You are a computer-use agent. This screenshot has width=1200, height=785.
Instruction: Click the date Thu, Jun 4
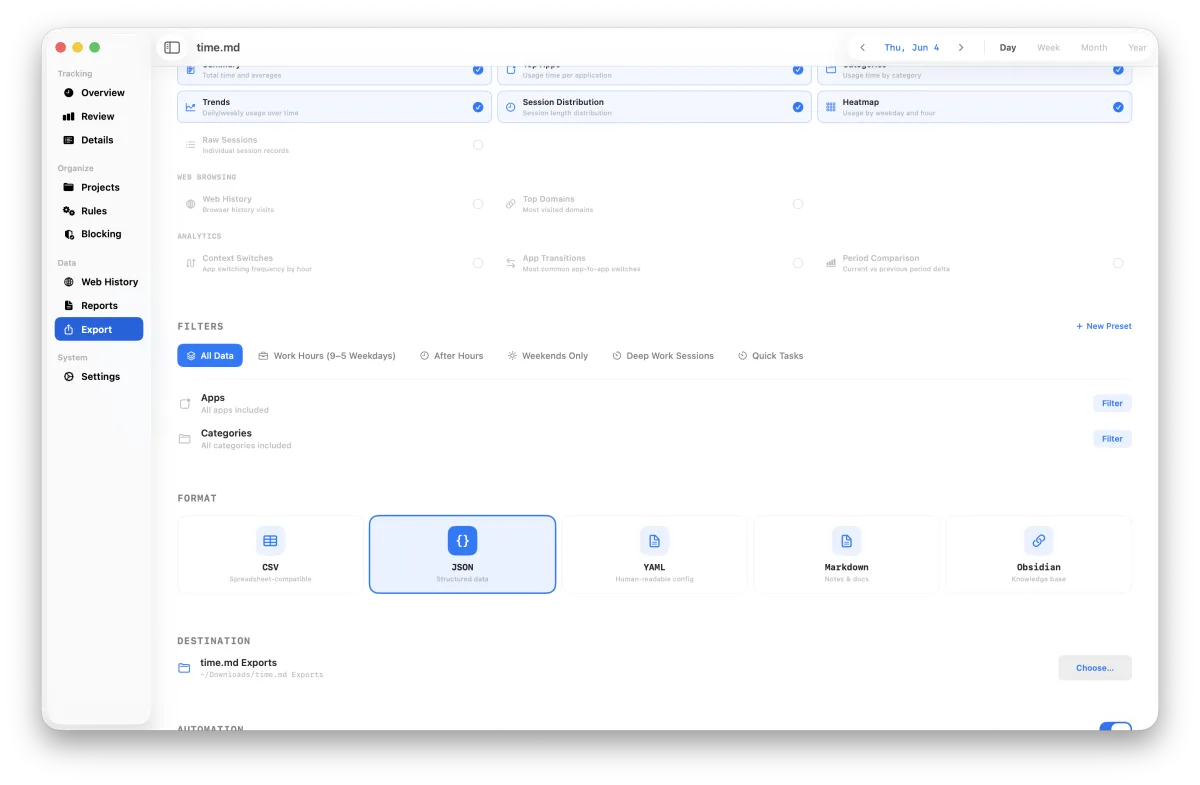coord(912,48)
